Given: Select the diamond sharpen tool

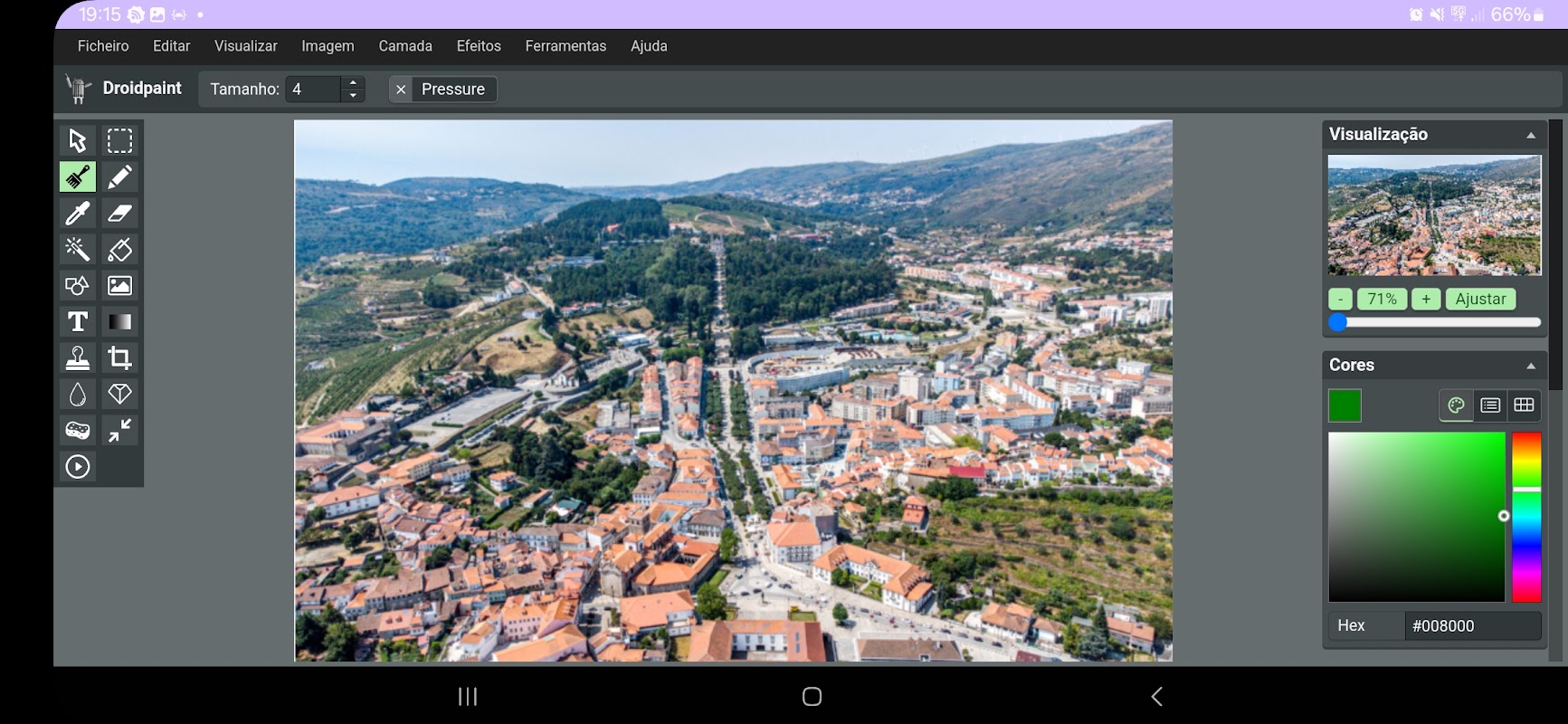Looking at the screenshot, I should 119,394.
